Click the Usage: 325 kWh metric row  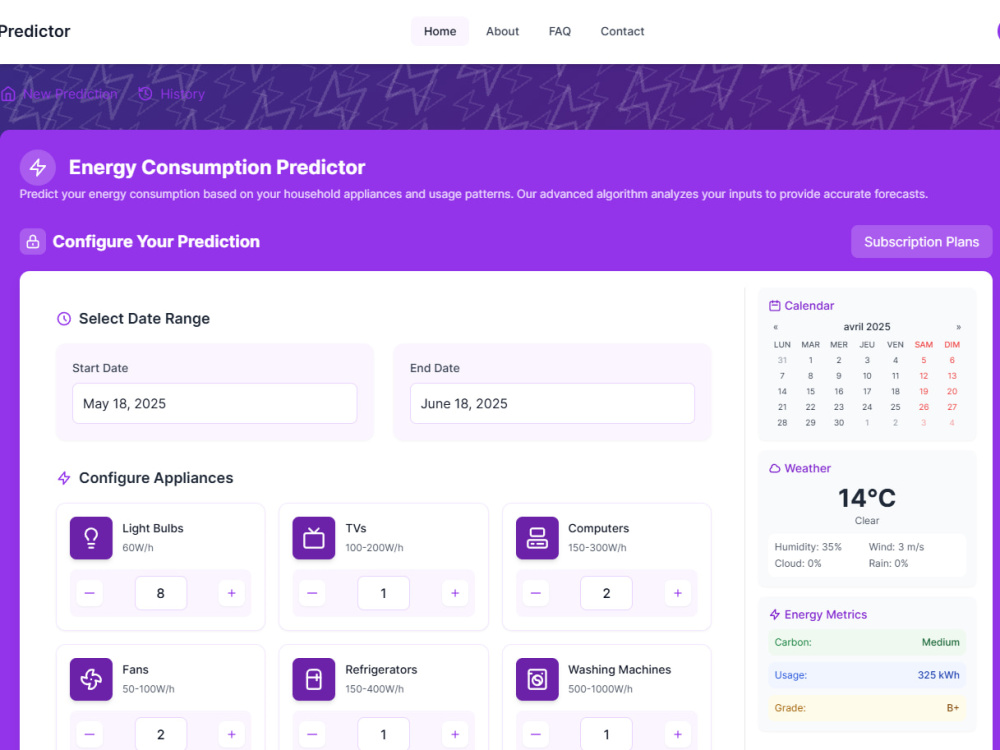(867, 675)
